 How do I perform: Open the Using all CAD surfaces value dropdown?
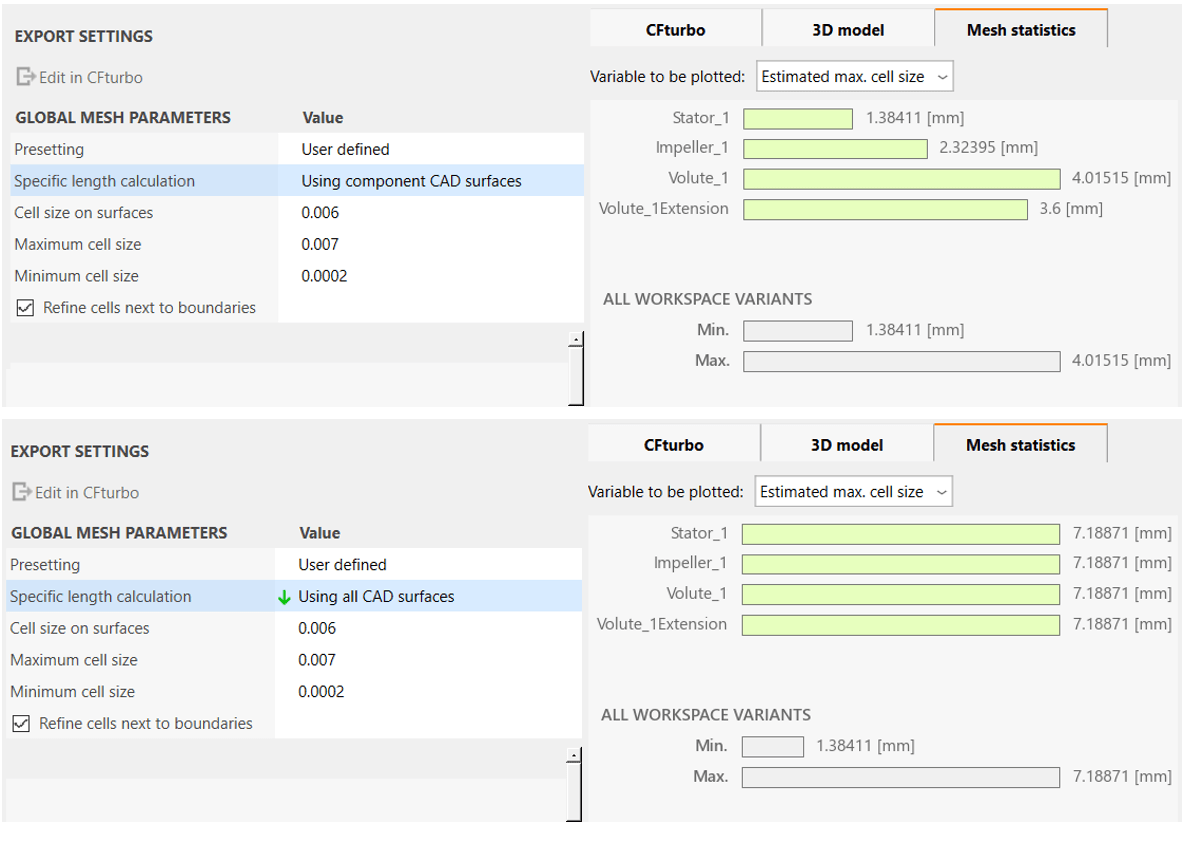pyautogui.click(x=429, y=597)
